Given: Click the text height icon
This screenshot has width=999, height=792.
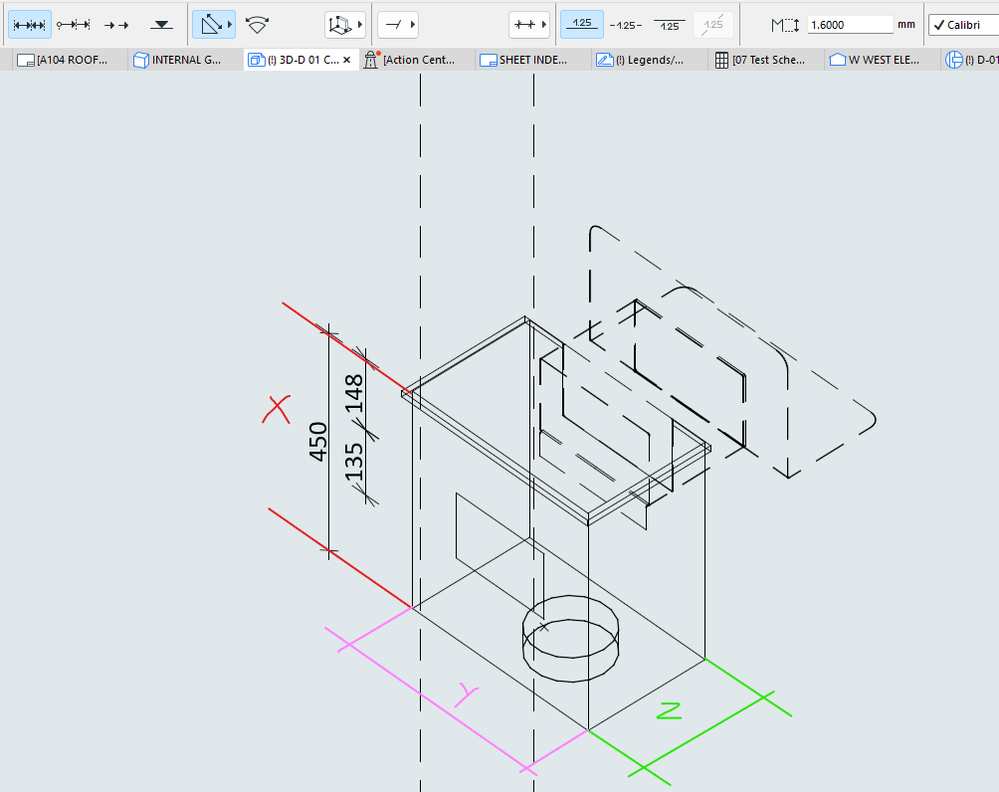Looking at the screenshot, I should pos(785,25).
